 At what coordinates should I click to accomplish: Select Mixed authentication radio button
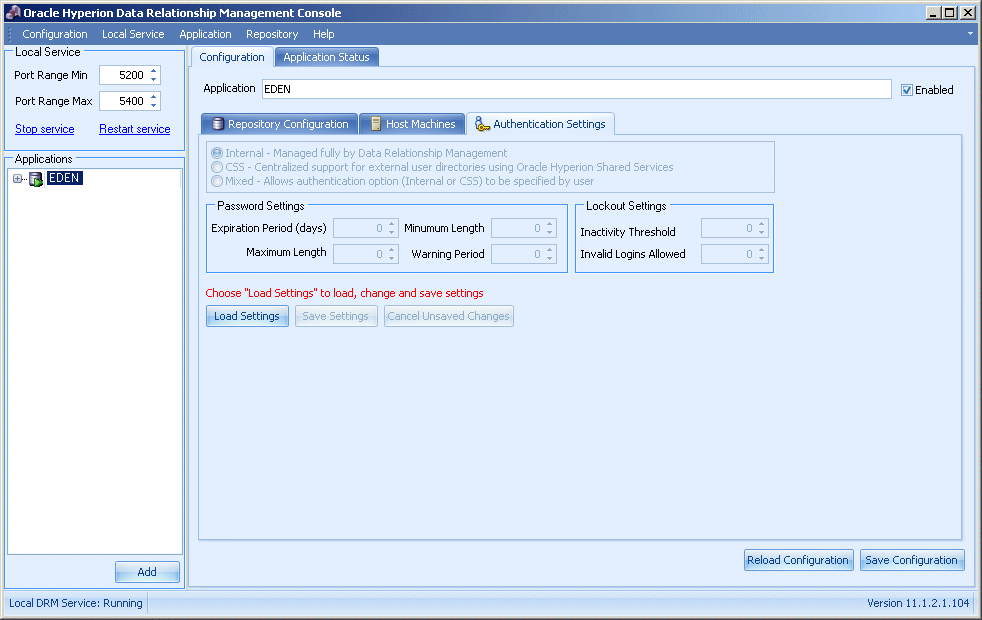click(x=217, y=181)
